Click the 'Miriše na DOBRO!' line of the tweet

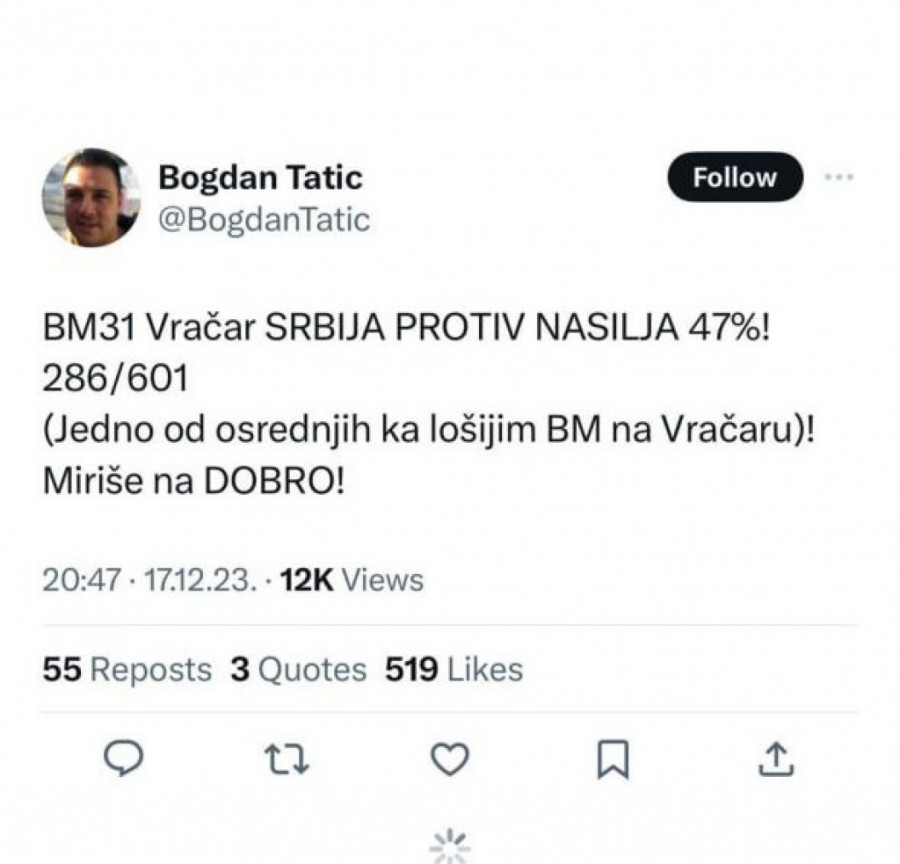194,481
